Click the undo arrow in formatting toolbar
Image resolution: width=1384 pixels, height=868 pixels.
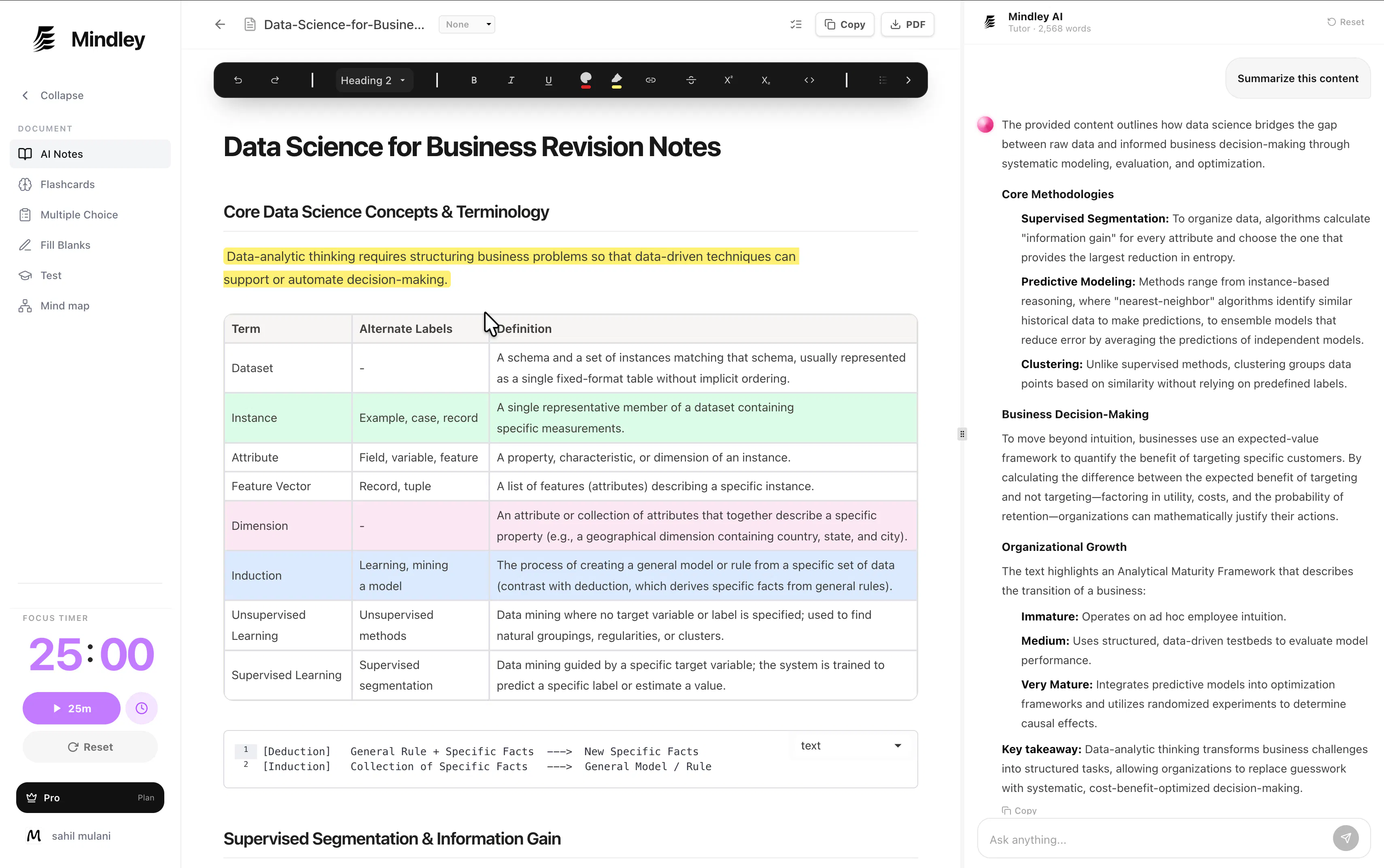pos(238,80)
